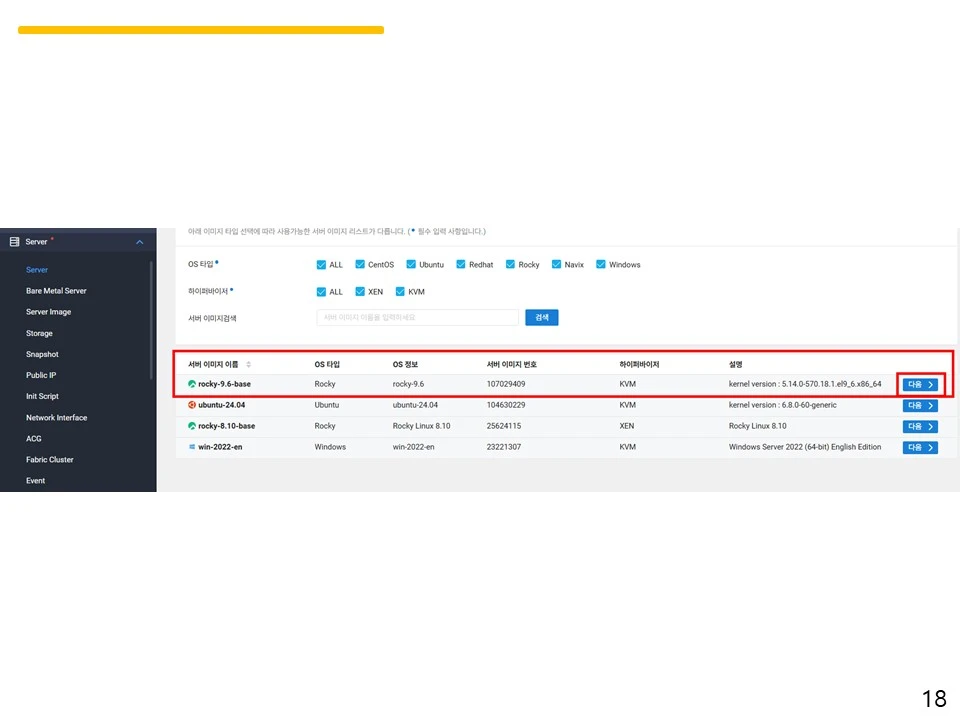Click 다음 button for ubuntu-24.04 row
This screenshot has height=720, width=960.
tap(920, 405)
